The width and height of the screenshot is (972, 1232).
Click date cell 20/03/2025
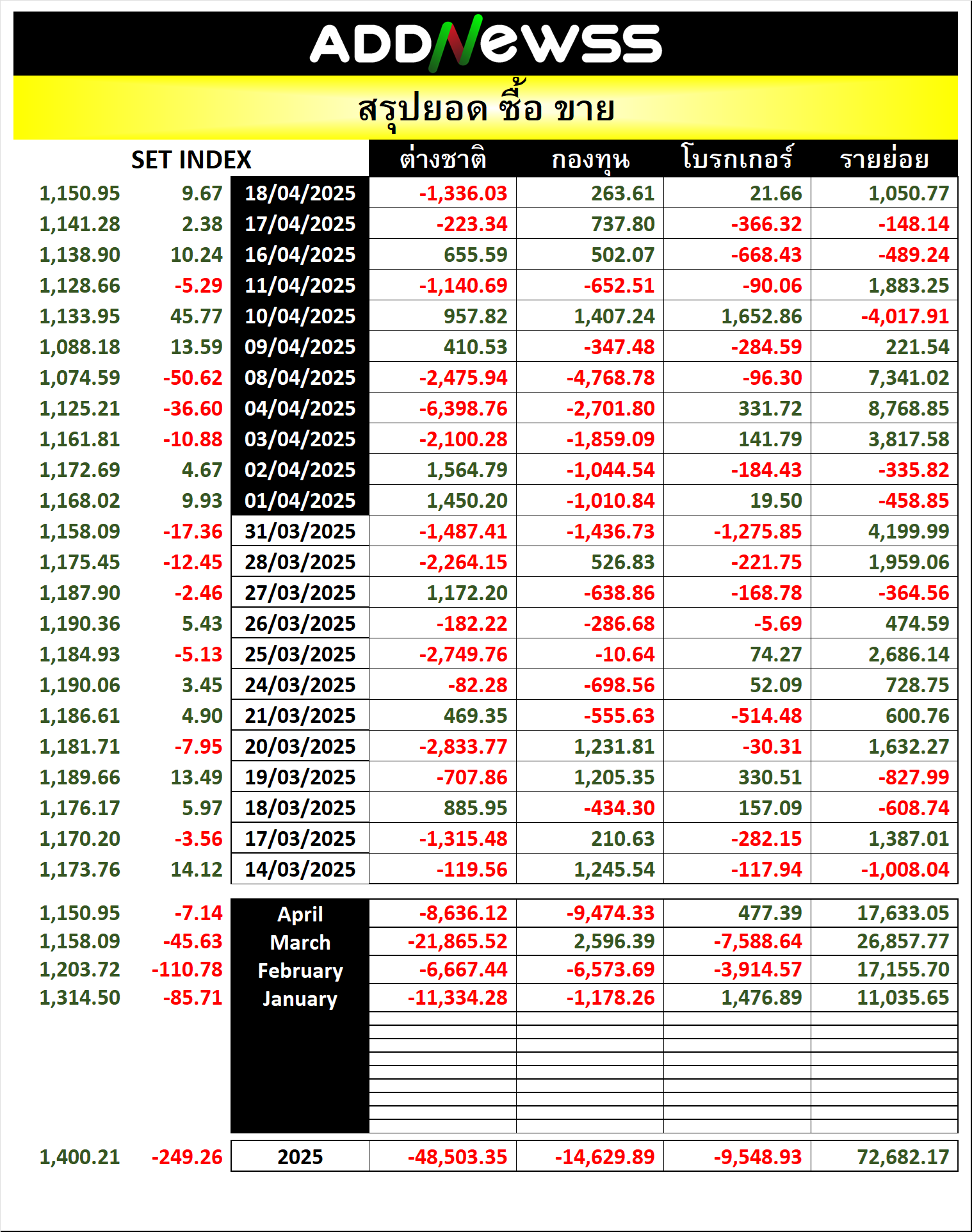click(300, 746)
